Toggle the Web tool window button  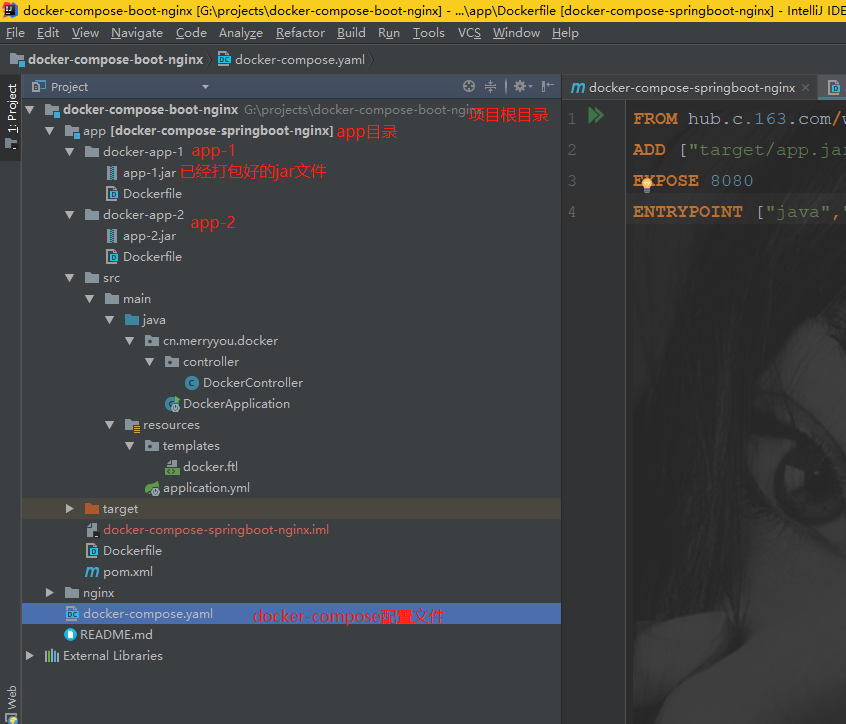11,703
